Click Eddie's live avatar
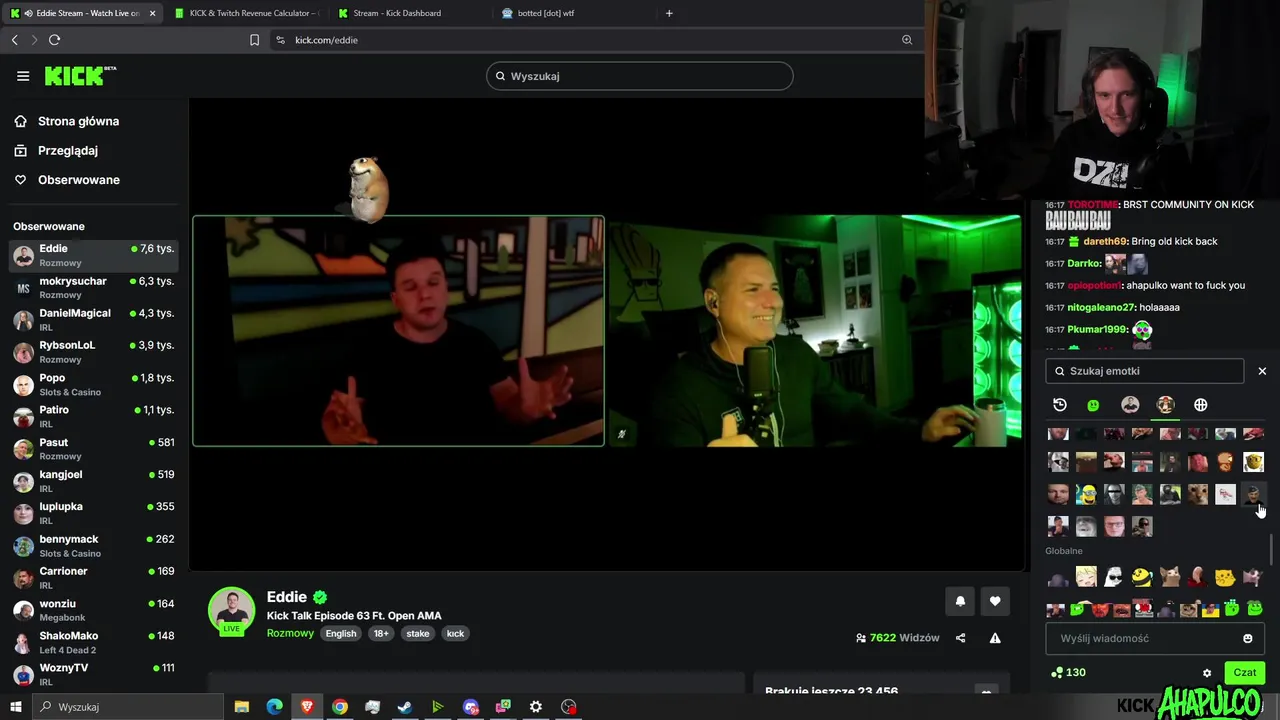1280x720 pixels. click(x=231, y=611)
